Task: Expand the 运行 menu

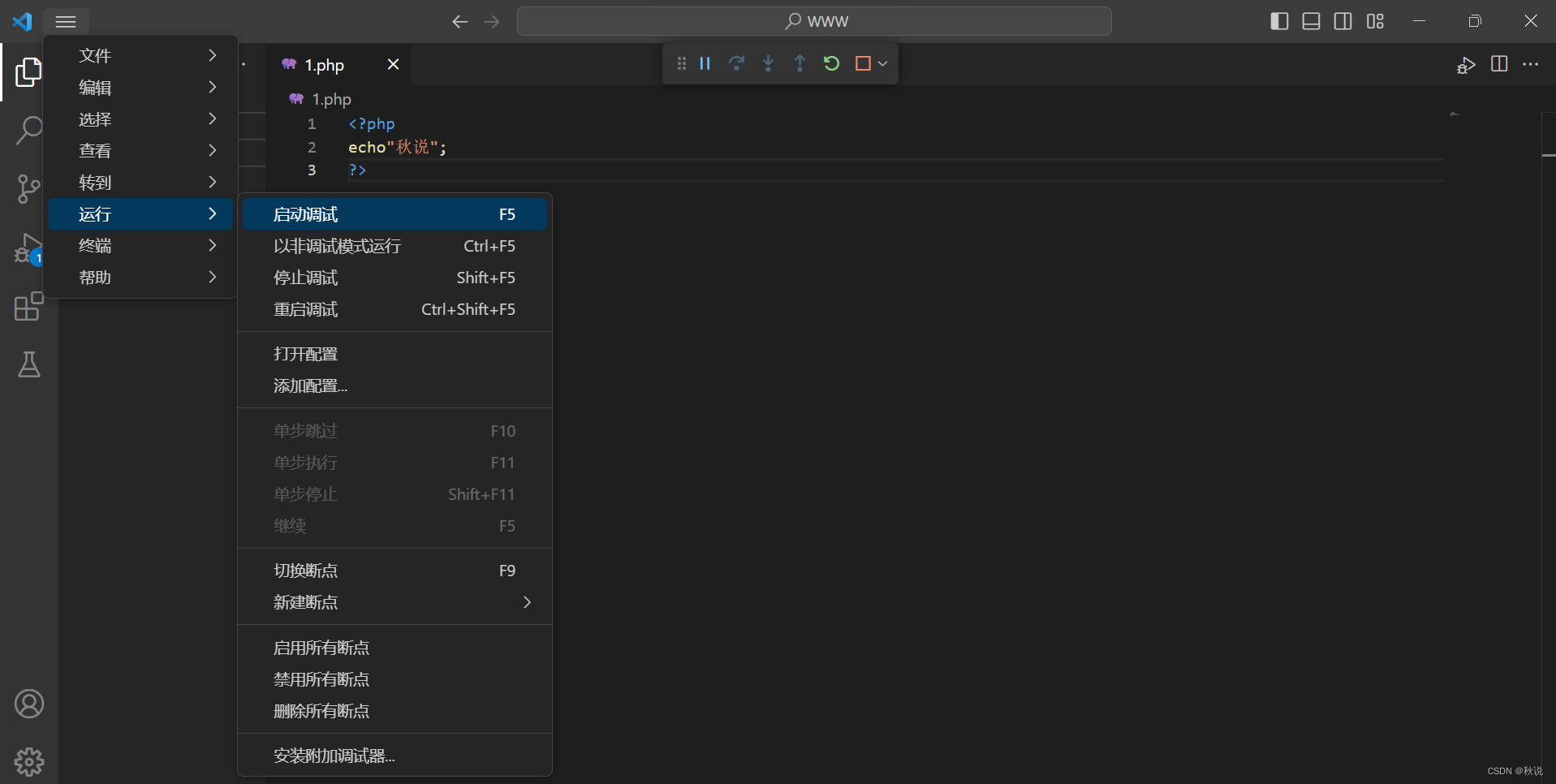Action: click(x=141, y=214)
